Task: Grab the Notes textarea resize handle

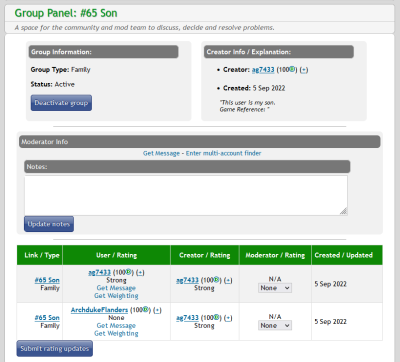Action: [x=344, y=211]
